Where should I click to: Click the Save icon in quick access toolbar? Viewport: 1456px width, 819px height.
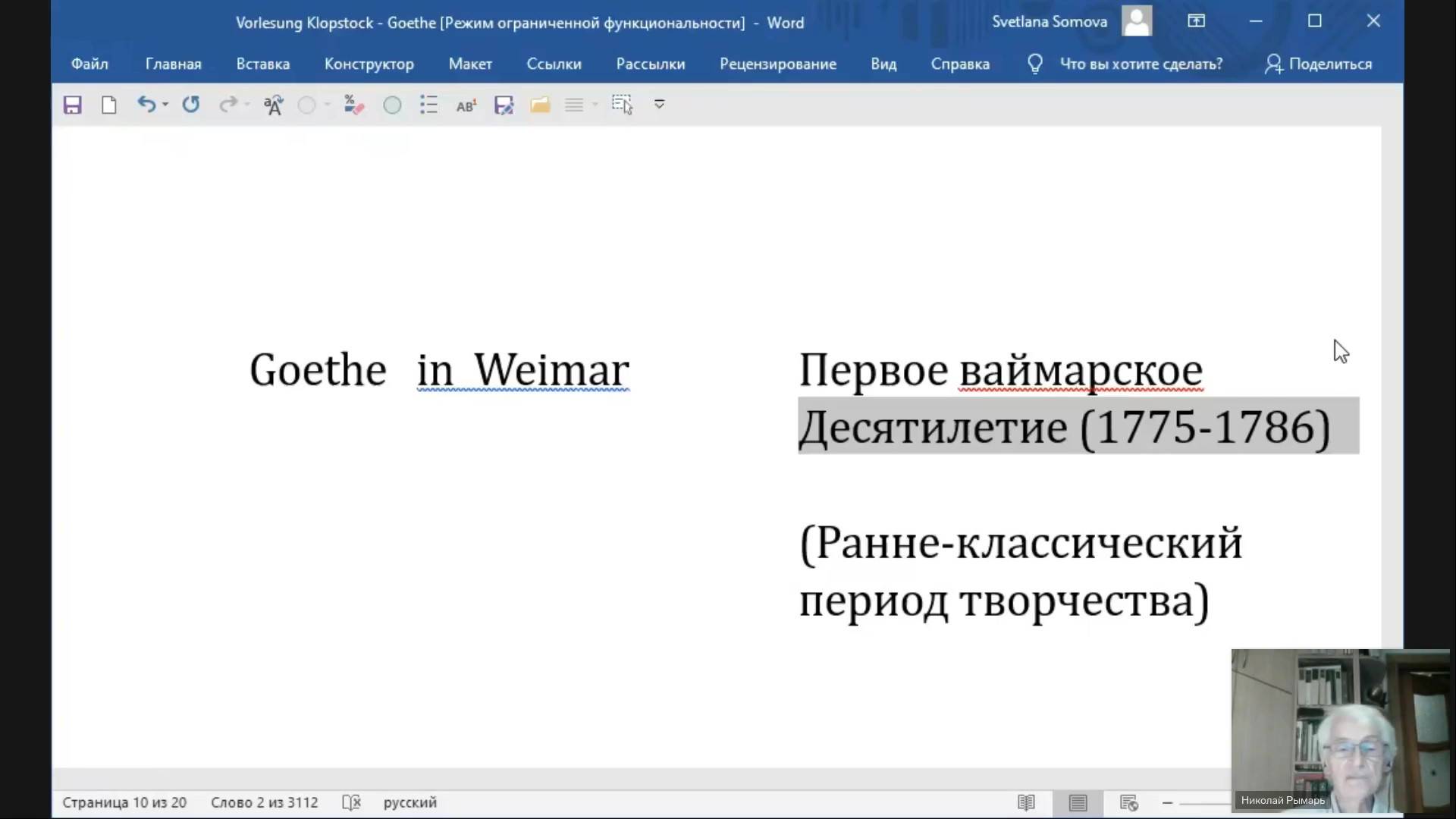tap(72, 105)
